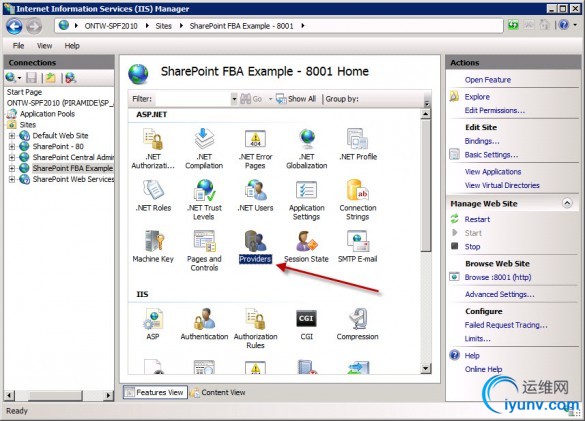Click Edit Permissions link

495,110
